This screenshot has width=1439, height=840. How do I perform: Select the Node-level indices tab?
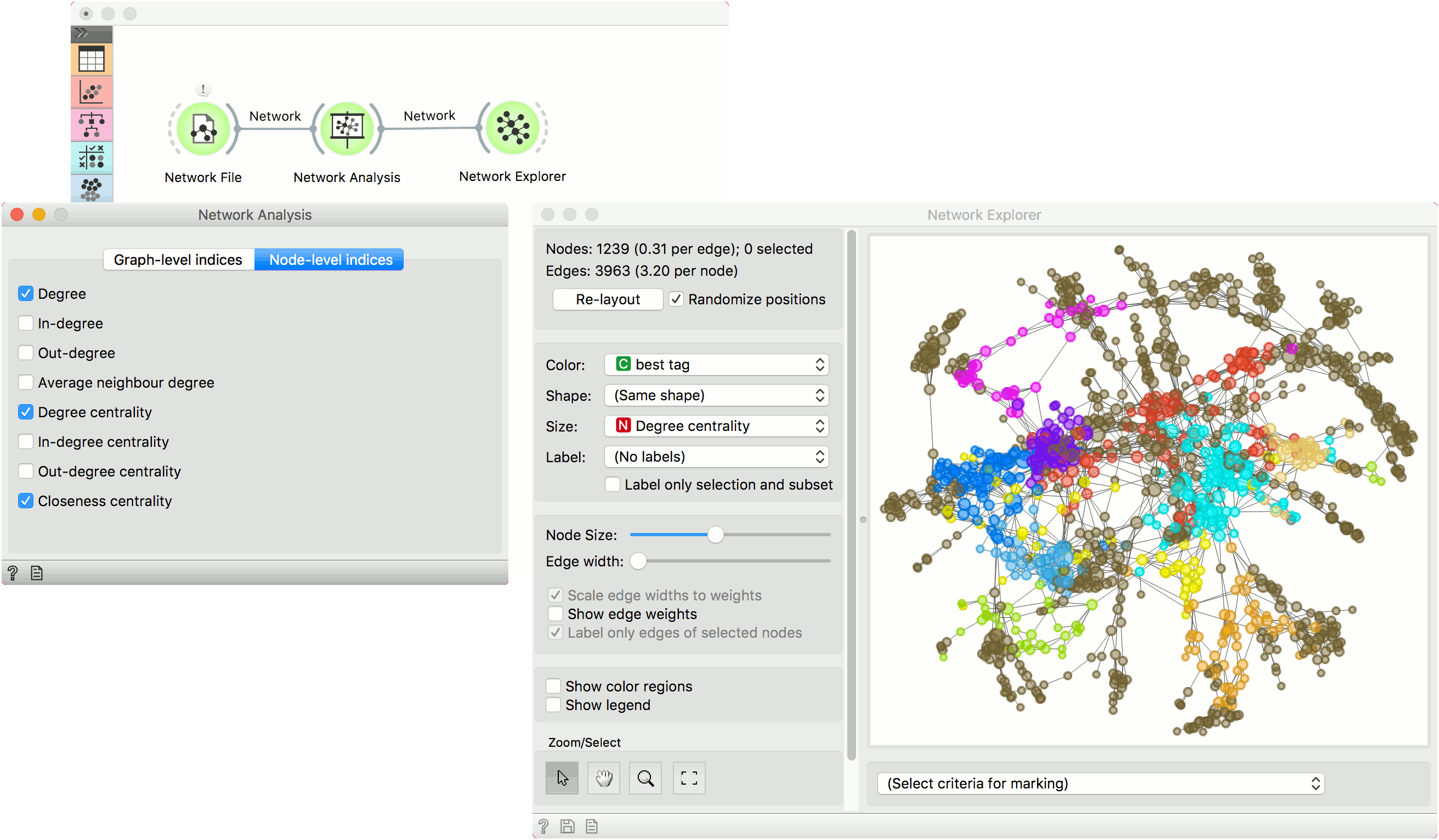(x=330, y=260)
